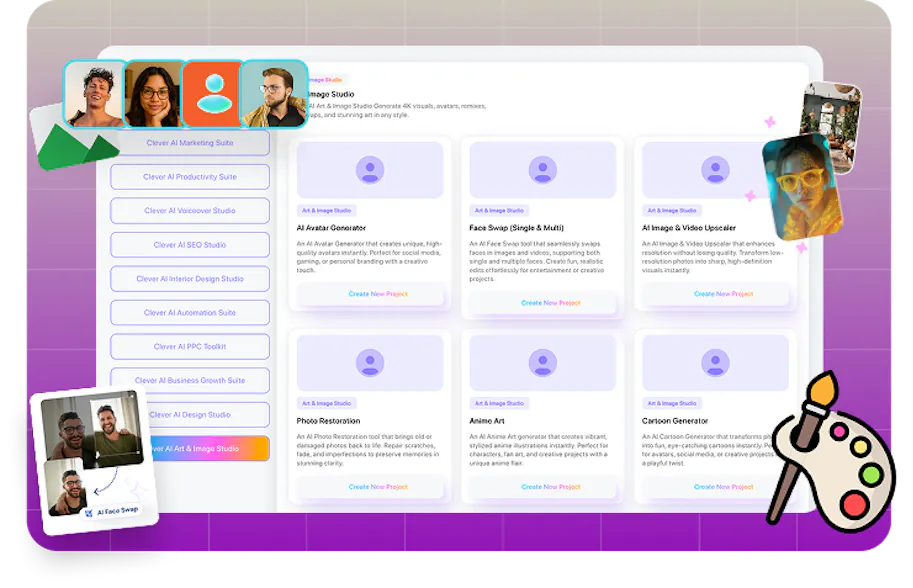Screen dimensions: 913x588
Task: Select Clever AI Productivity Suite
Action: coord(189,177)
